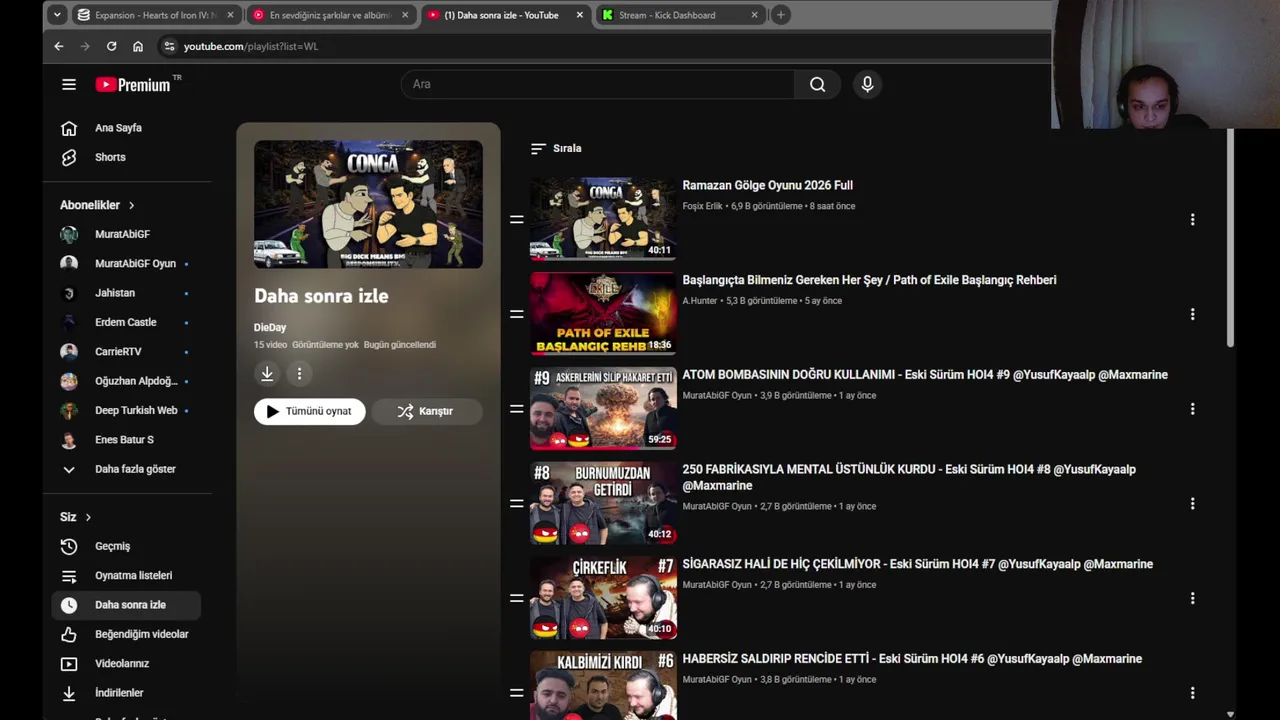
Task: Close the Daha sonra izle YouTube tab
Action: coord(580,15)
